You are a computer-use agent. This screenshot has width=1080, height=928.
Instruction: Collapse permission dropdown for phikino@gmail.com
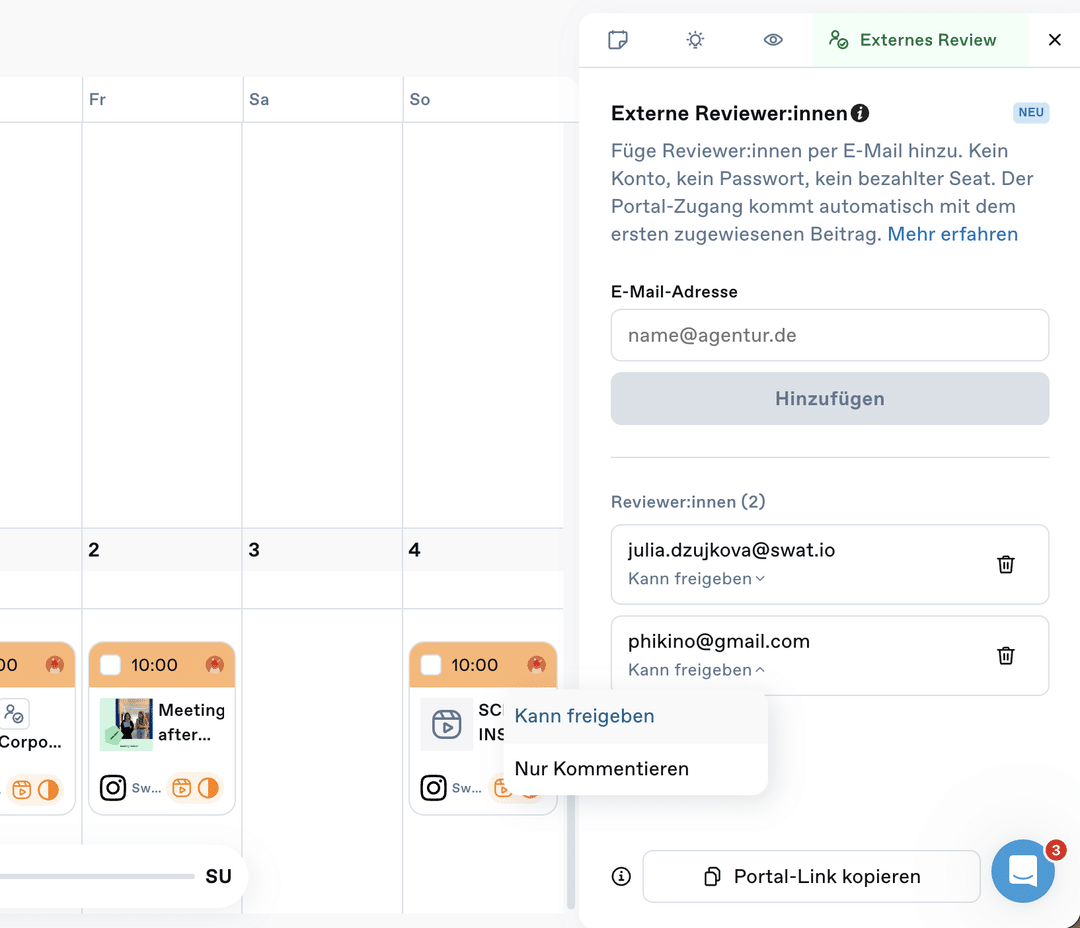[x=696, y=670]
